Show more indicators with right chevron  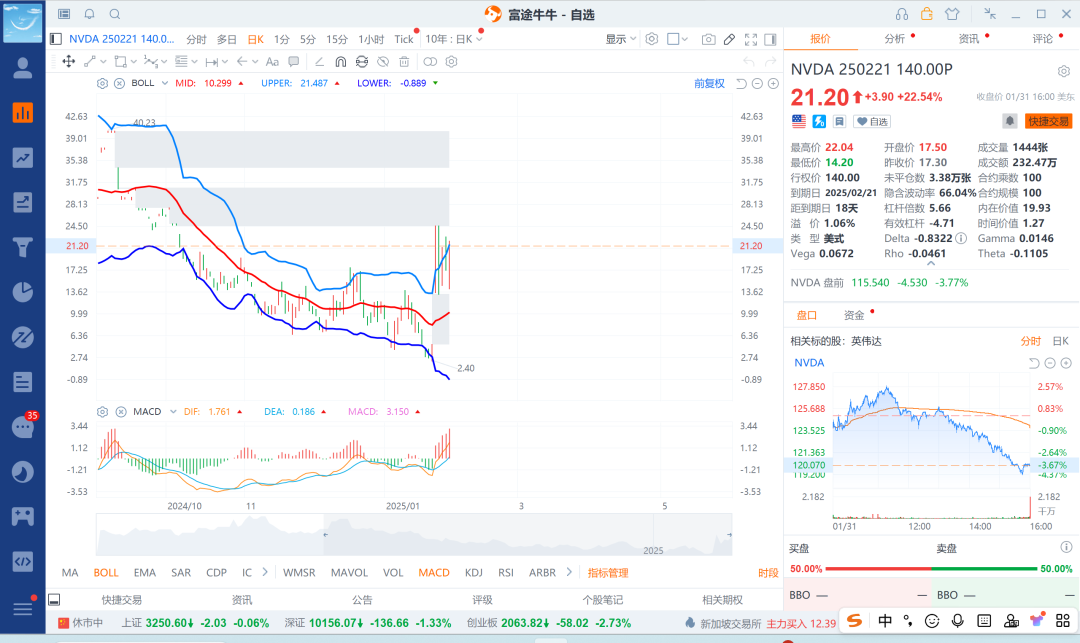click(569, 571)
